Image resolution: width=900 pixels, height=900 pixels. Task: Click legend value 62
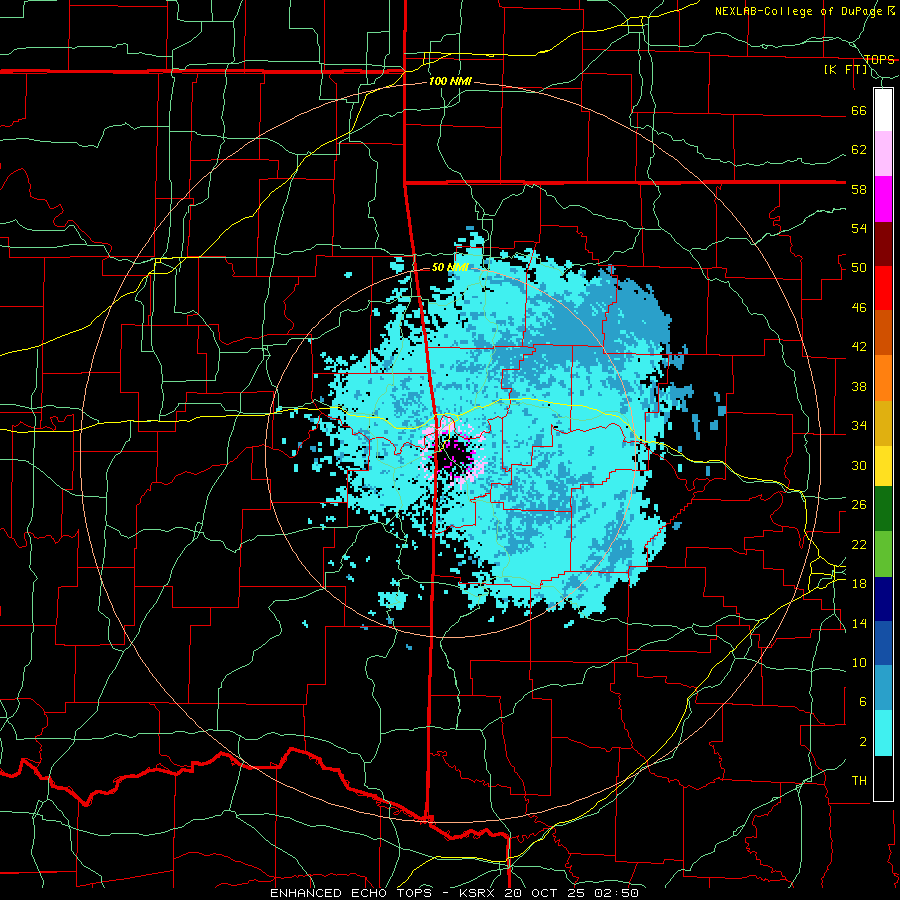[x=859, y=149]
